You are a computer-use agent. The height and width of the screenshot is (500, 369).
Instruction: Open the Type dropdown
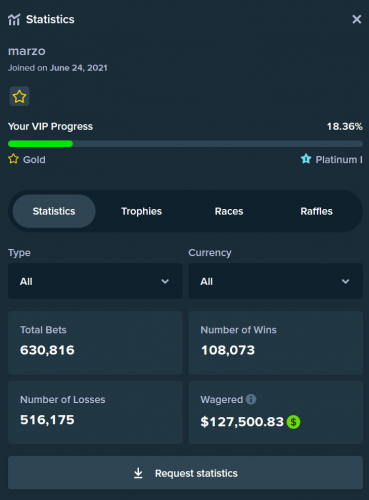pyautogui.click(x=95, y=281)
